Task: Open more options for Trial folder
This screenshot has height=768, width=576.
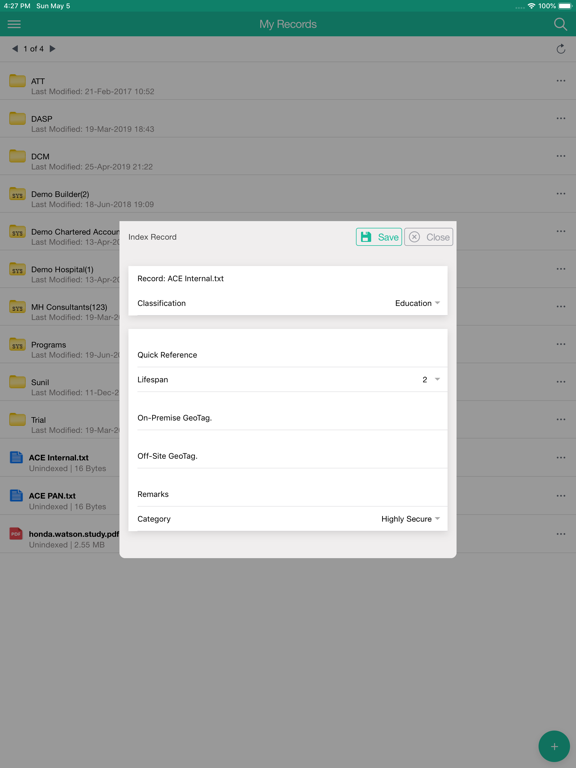Action: click(561, 420)
